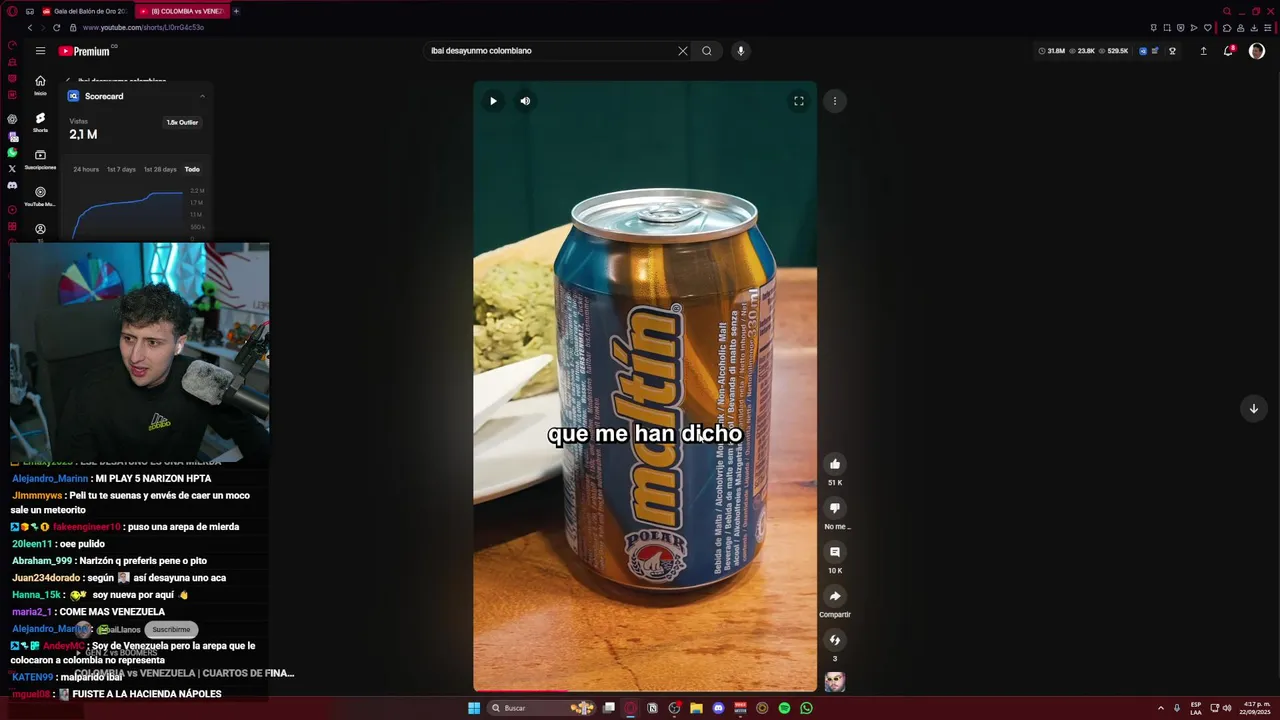The width and height of the screenshot is (1280, 720).
Task: Select the 24 hours range tab
Action: tap(86, 169)
